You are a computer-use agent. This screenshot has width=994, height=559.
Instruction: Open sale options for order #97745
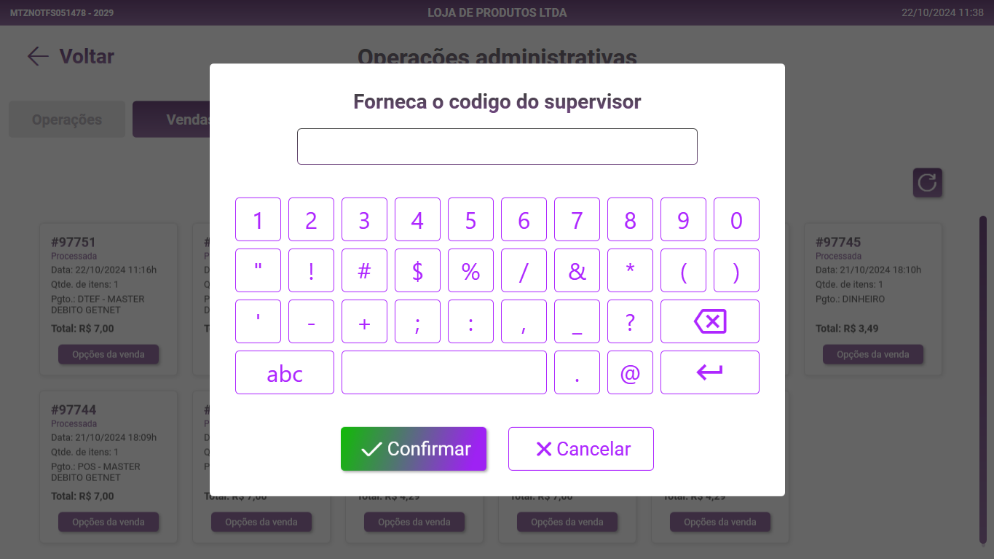click(872, 354)
